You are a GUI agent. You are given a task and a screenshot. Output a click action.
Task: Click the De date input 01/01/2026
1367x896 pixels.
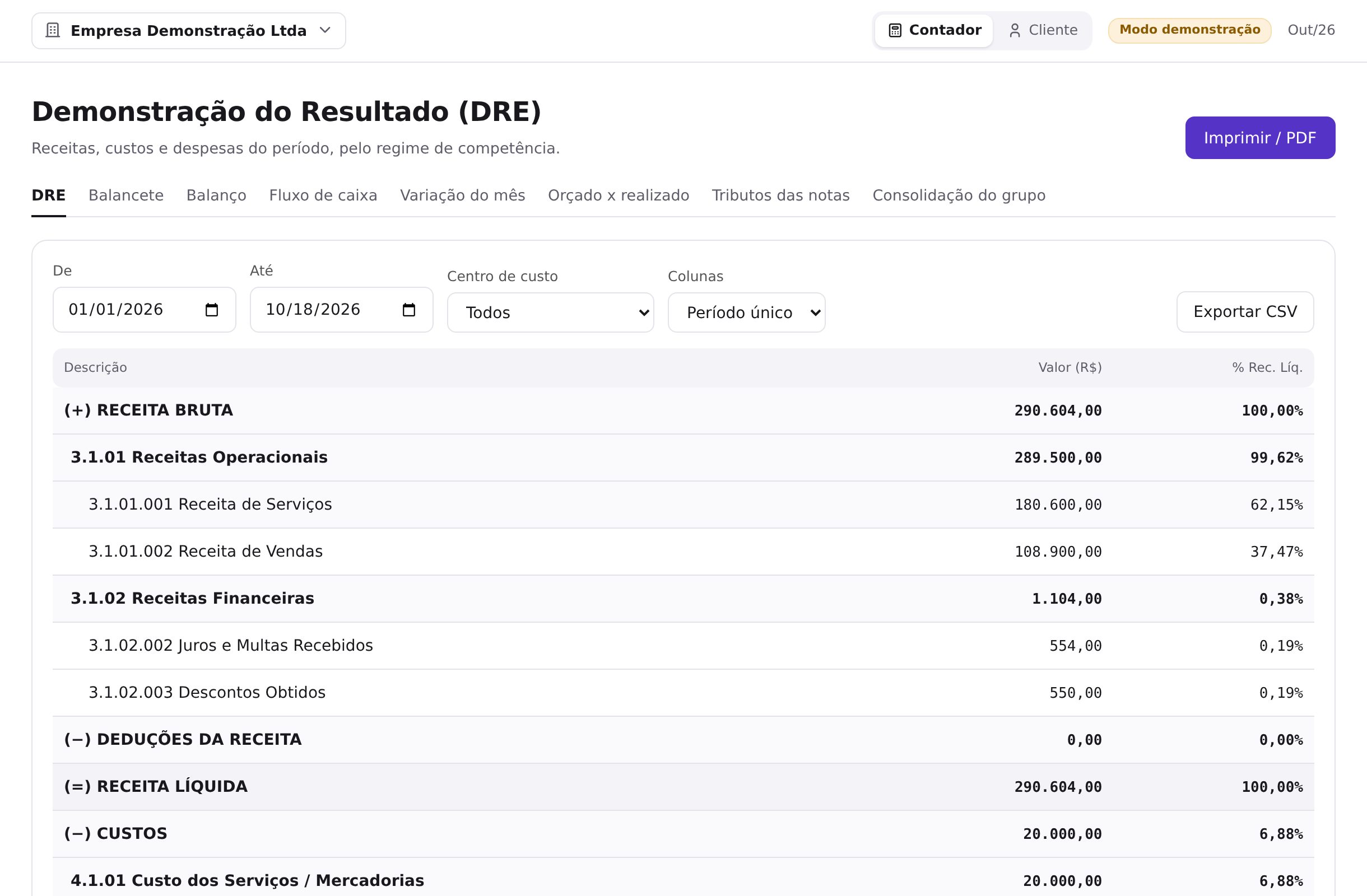coord(144,310)
